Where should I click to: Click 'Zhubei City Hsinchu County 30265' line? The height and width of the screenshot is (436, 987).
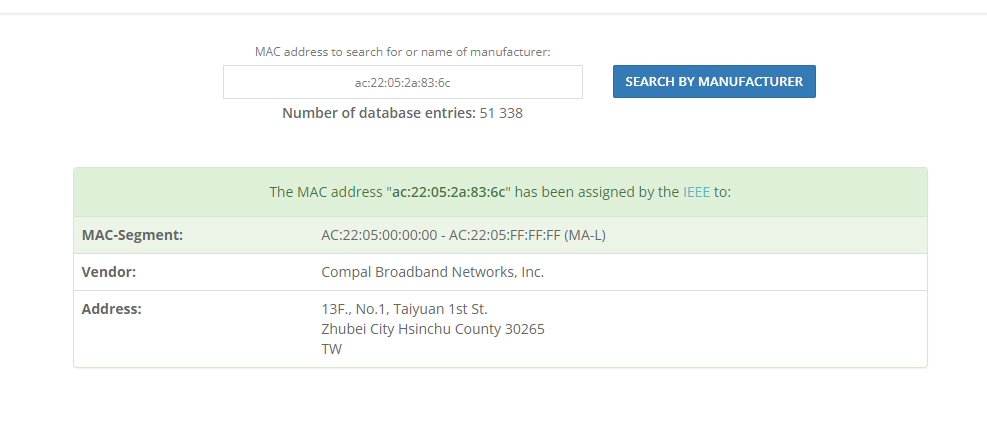click(433, 329)
